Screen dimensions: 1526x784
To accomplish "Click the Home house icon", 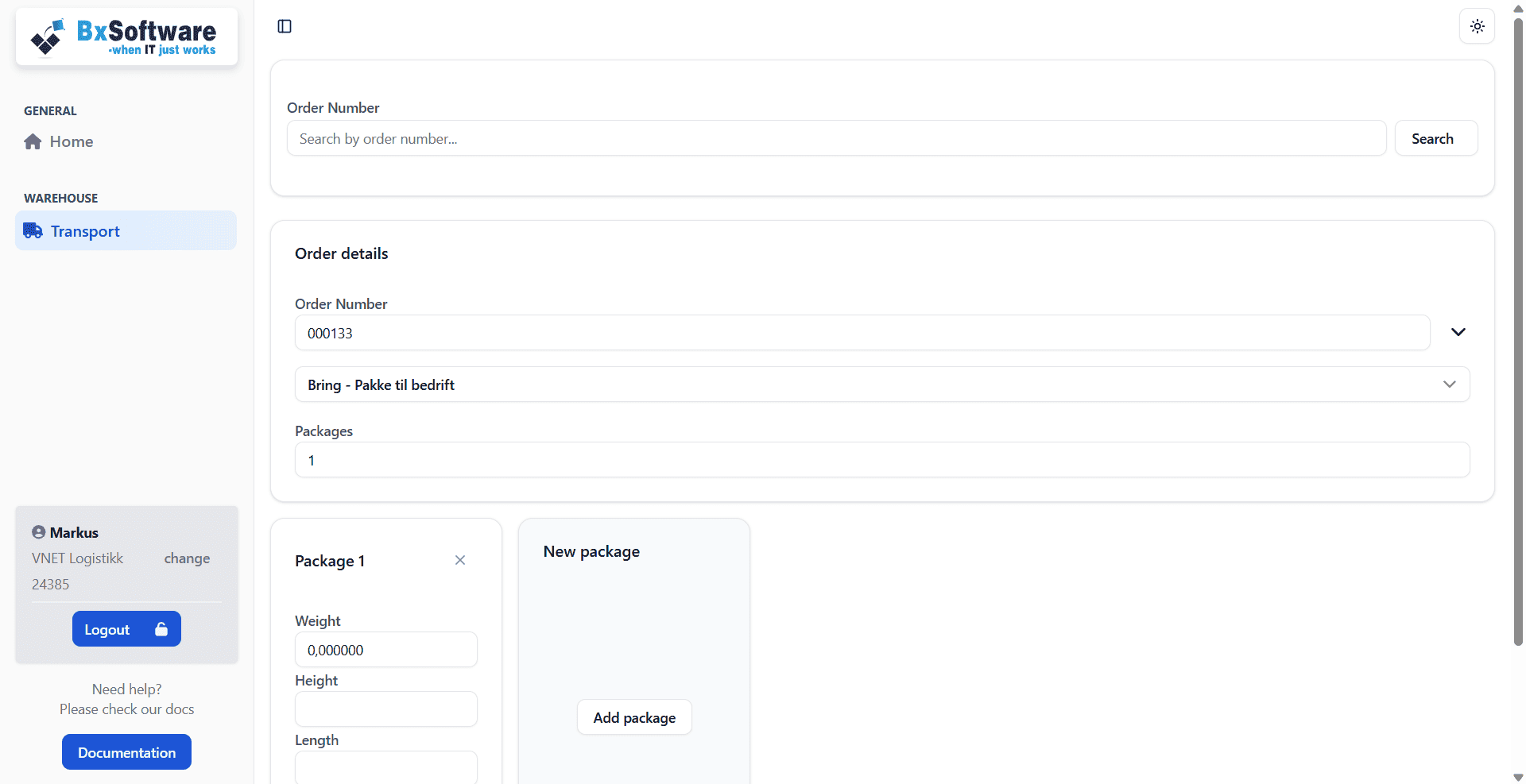I will coord(33,141).
